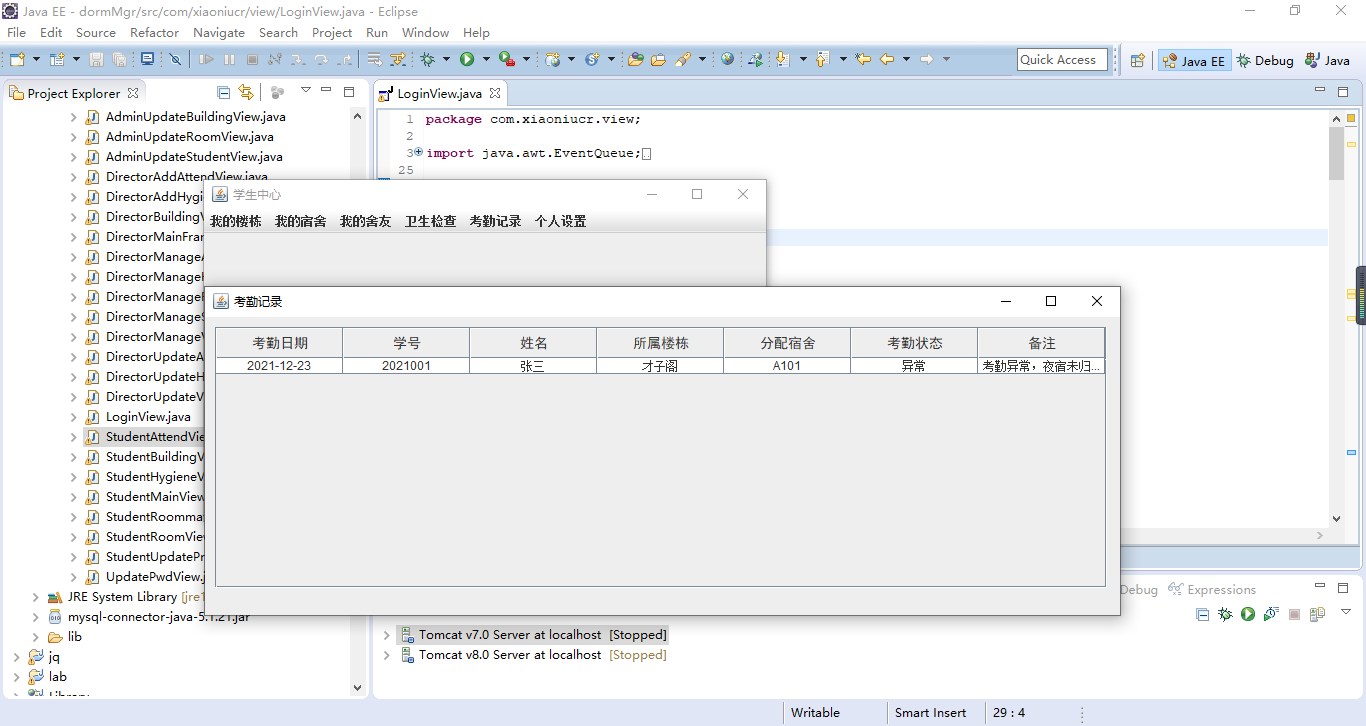Start the server in profile mode in Servers view
This screenshot has height=726, width=1366.
click(x=1271, y=614)
